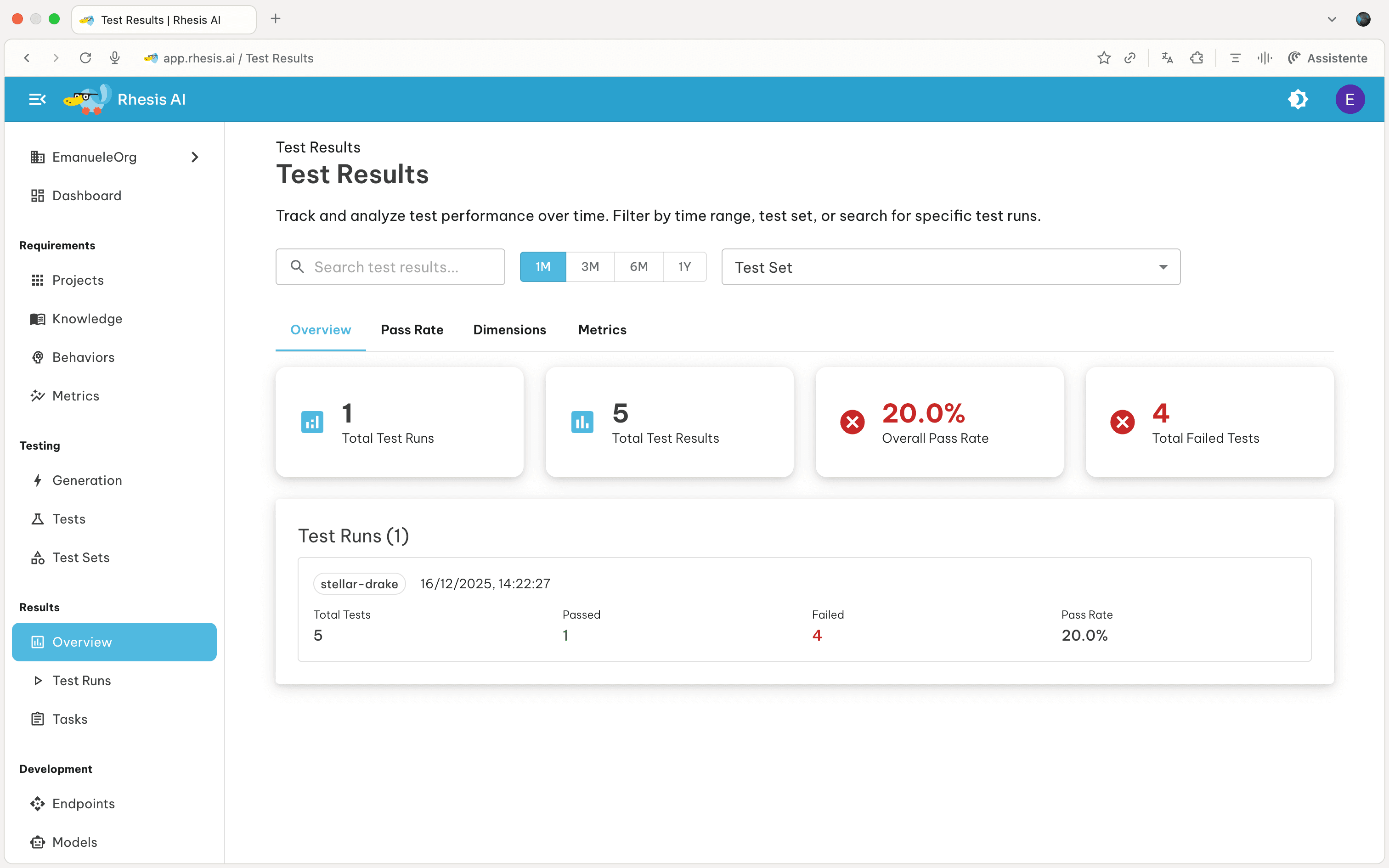This screenshot has height=868, width=1389.
Task: Open the browser tab list dropdown
Action: tap(1331, 19)
